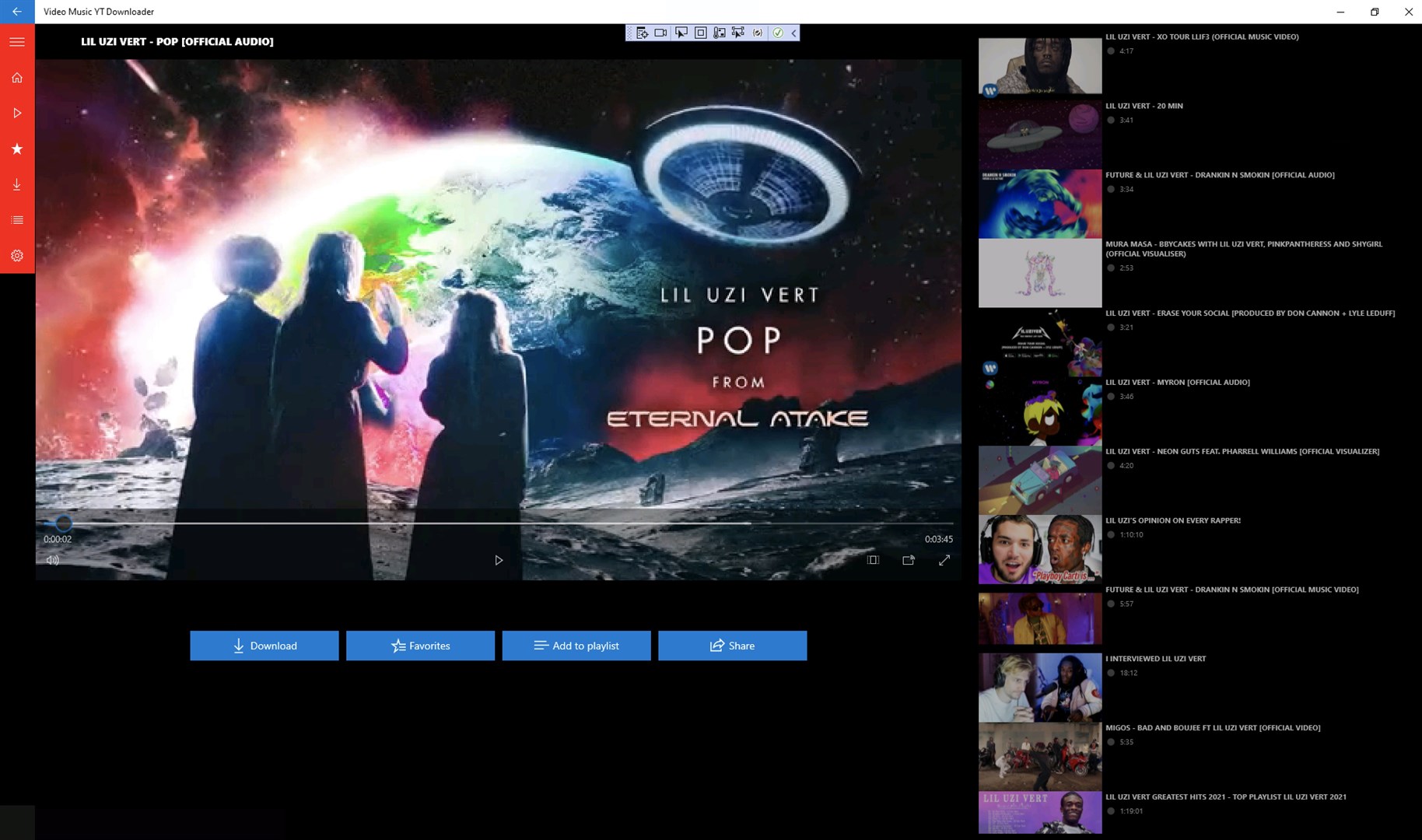Open the Neon Guts visualizer thumbnail
Viewport: 1422px width, 840px height.
point(1040,480)
